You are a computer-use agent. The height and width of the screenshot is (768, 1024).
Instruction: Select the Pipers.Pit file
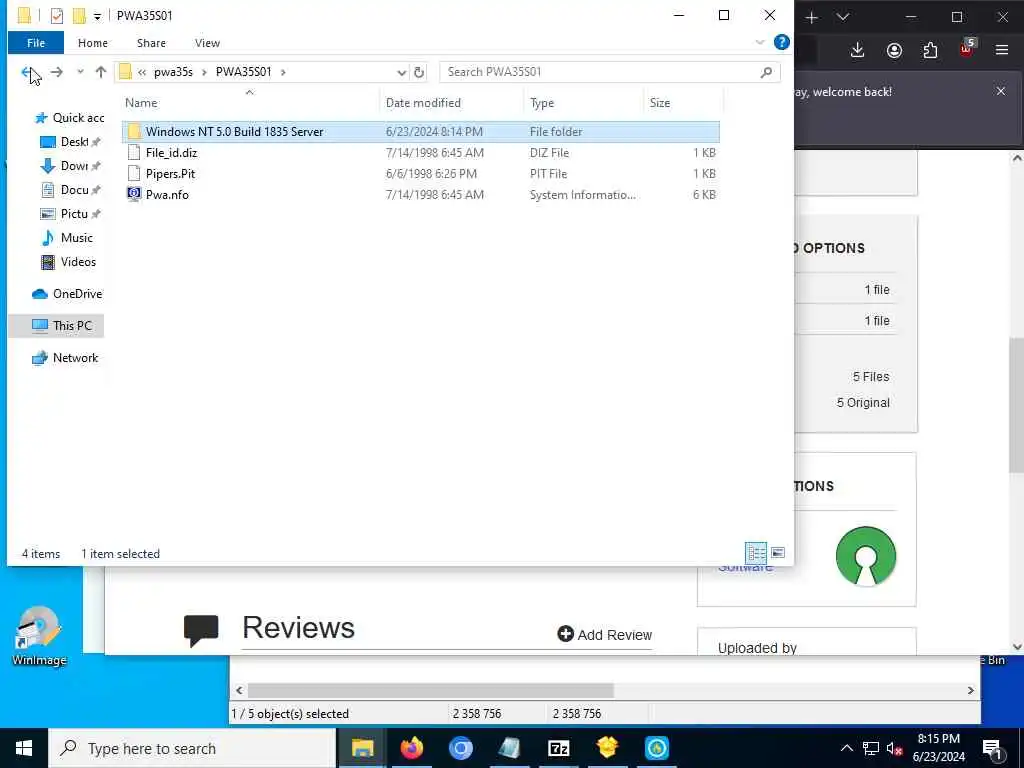point(421,174)
